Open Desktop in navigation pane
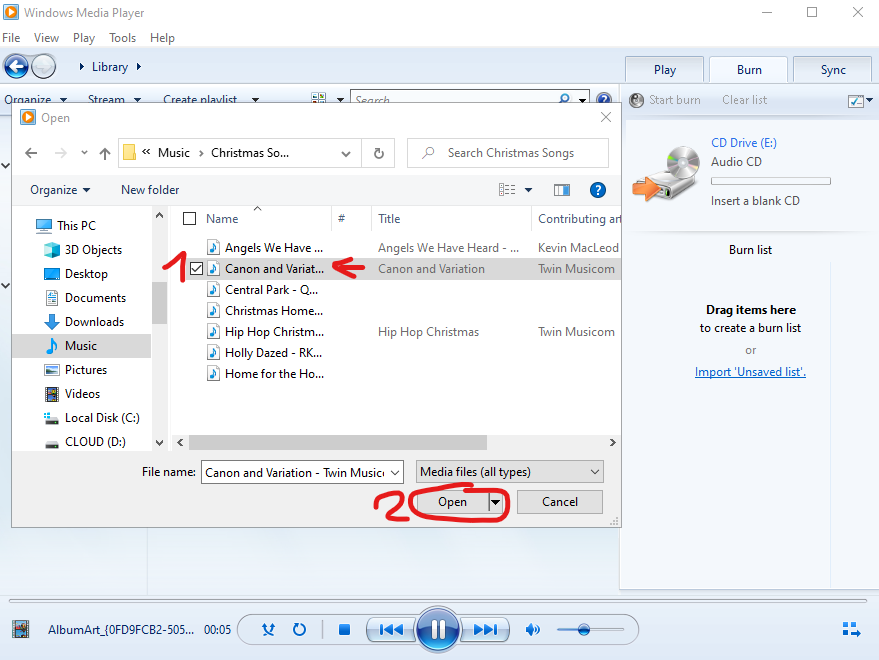The width and height of the screenshot is (879, 660). (x=86, y=274)
